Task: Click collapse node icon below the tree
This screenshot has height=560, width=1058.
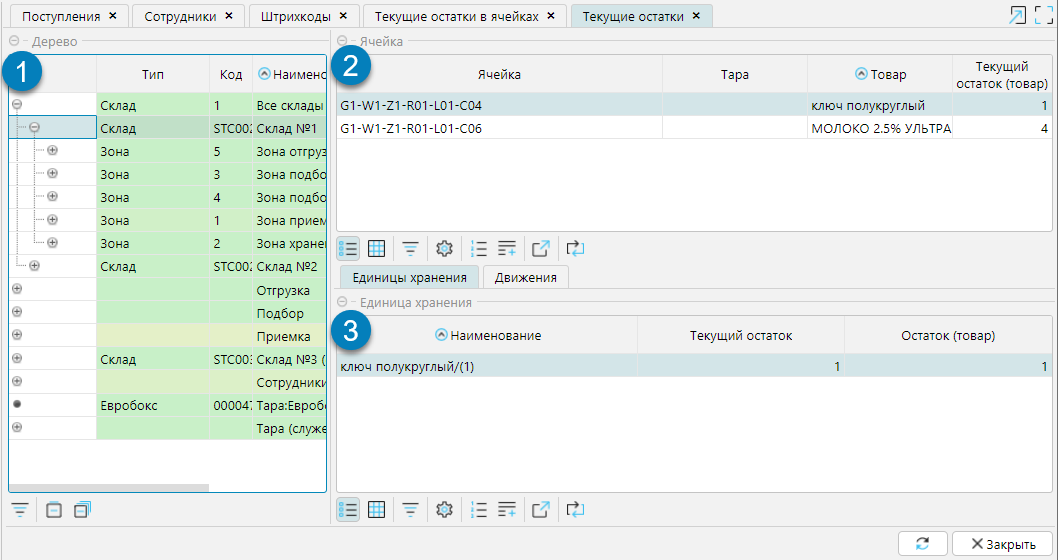Action: [x=54, y=511]
